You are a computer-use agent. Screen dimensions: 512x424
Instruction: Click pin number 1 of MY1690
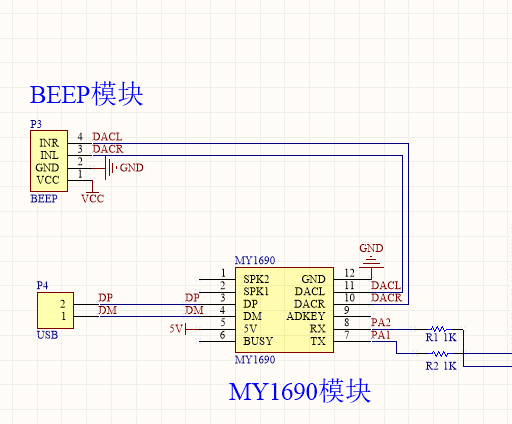pos(223,273)
